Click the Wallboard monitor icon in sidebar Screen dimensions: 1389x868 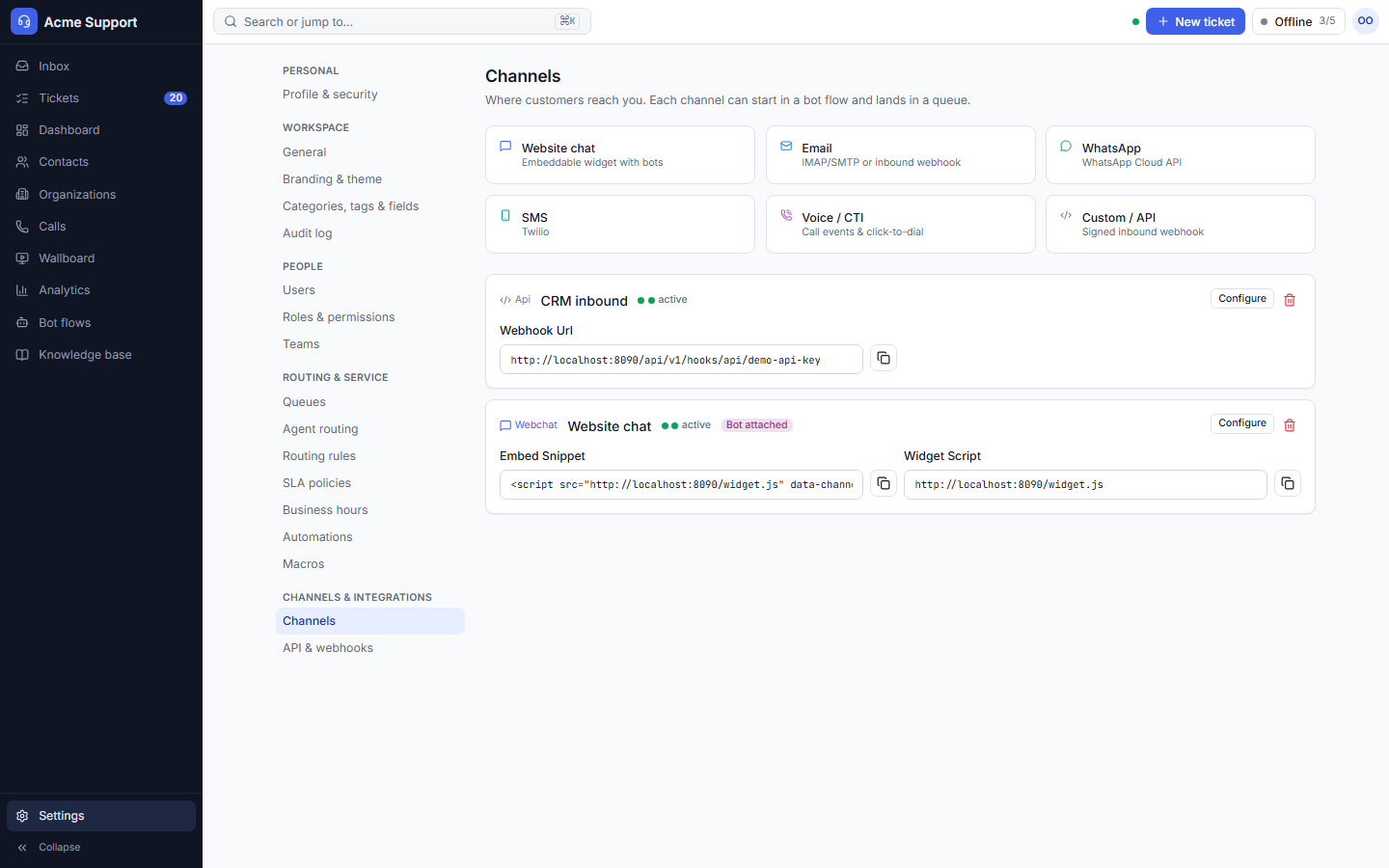22,258
